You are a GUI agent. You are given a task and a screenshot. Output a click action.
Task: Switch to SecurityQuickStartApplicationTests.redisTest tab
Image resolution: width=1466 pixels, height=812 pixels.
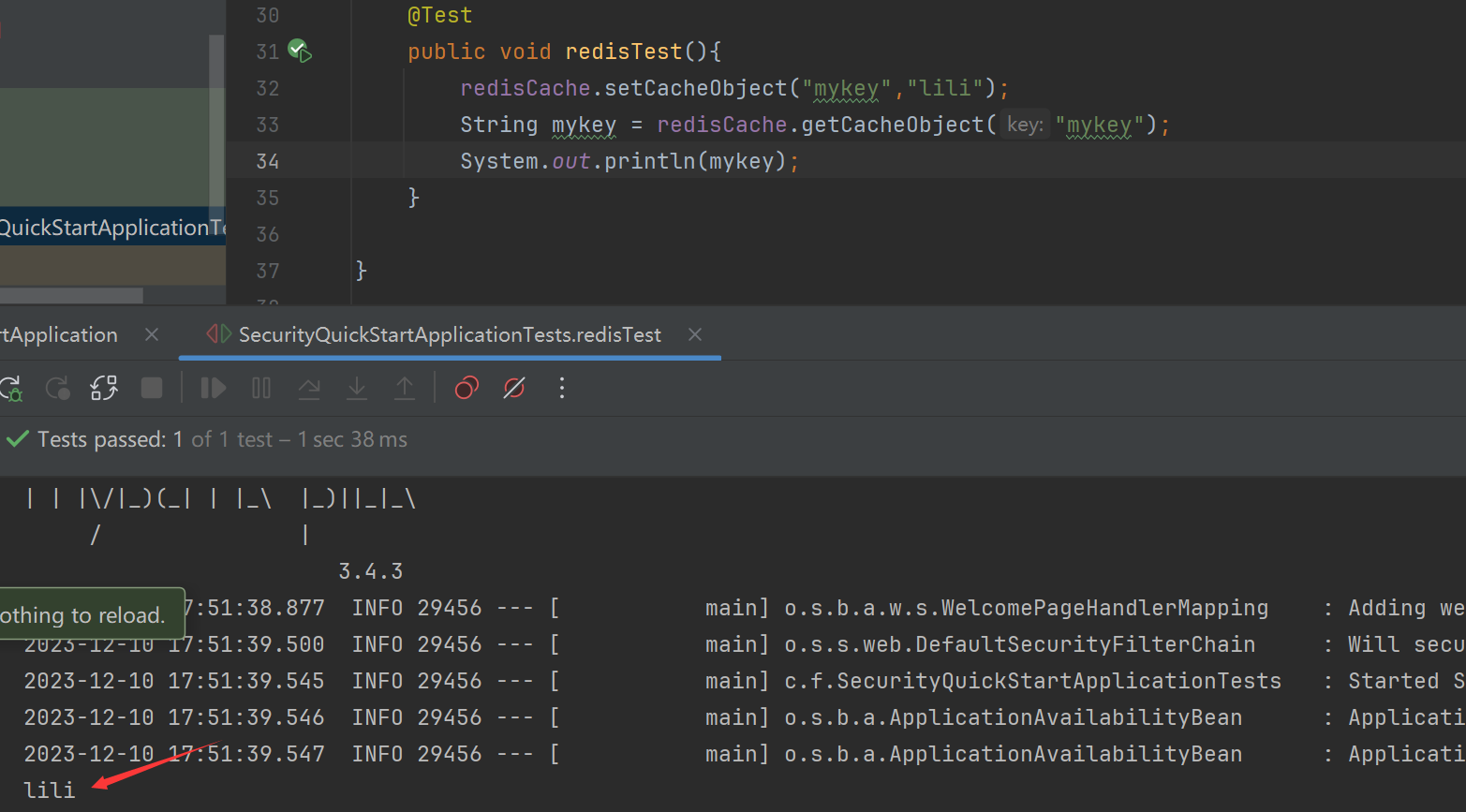pyautogui.click(x=450, y=334)
